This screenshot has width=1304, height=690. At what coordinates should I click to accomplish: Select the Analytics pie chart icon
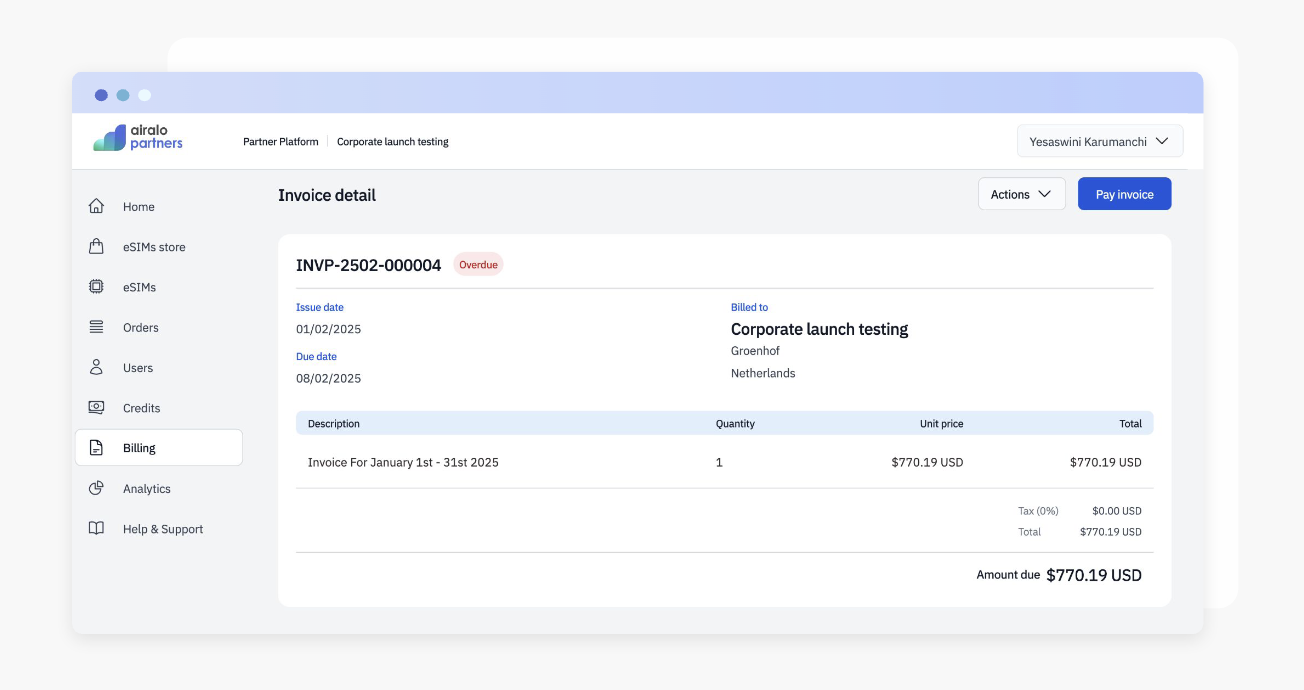[x=95, y=488]
